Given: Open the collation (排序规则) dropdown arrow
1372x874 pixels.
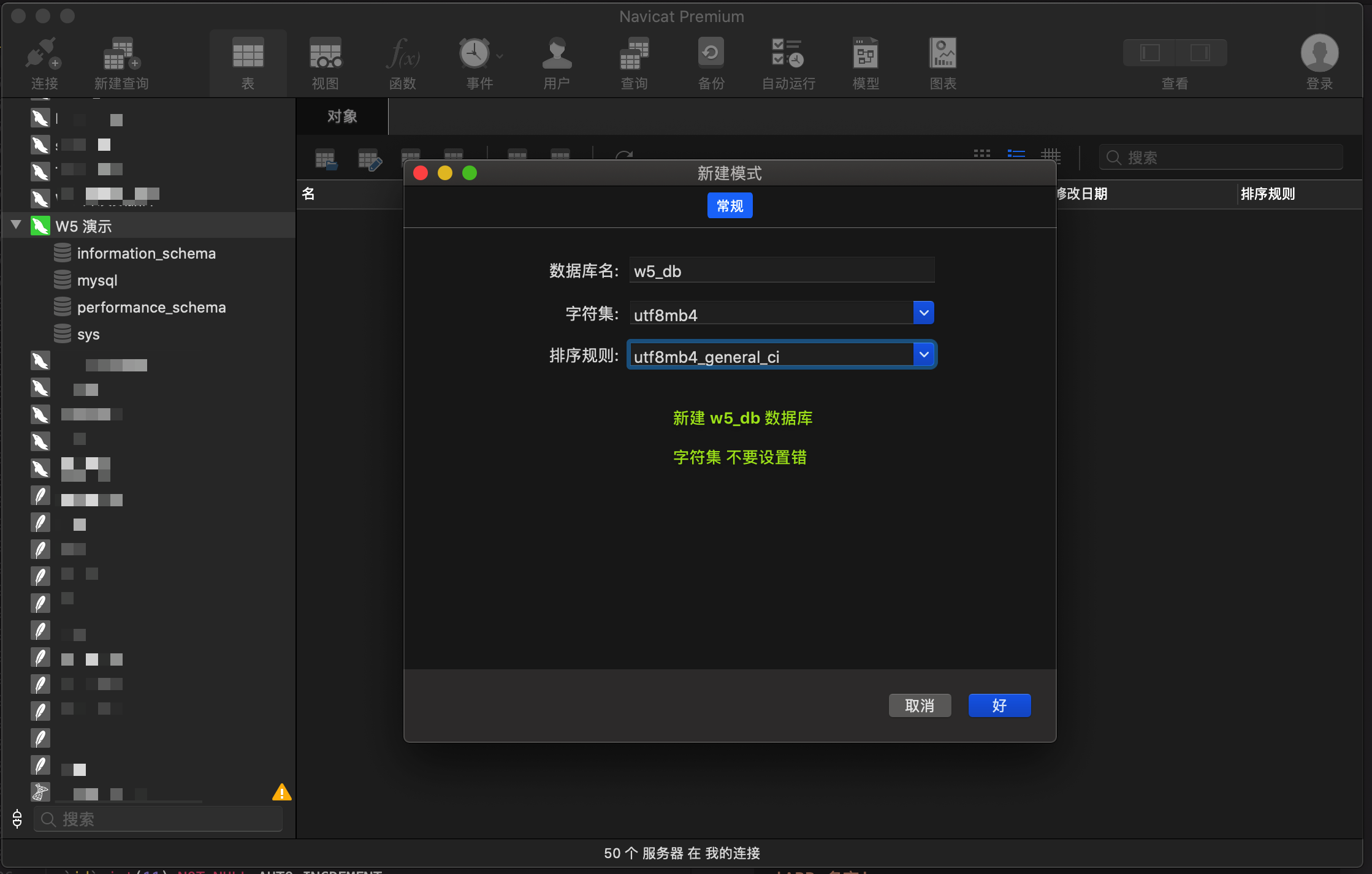Looking at the screenshot, I should [923, 355].
